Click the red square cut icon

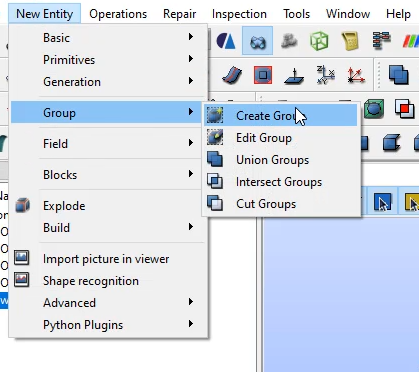pos(405,109)
